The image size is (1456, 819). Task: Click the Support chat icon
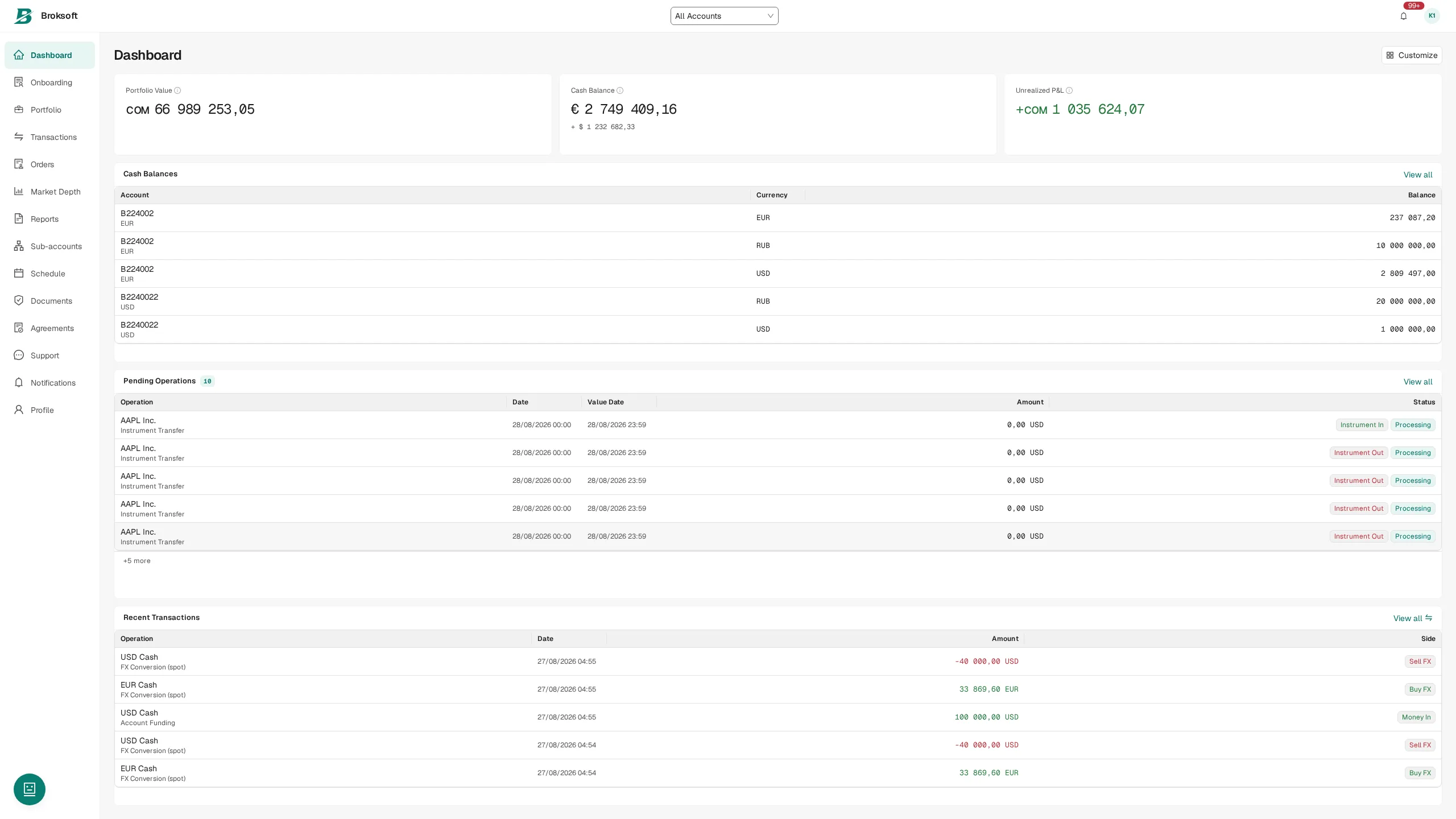(19, 355)
